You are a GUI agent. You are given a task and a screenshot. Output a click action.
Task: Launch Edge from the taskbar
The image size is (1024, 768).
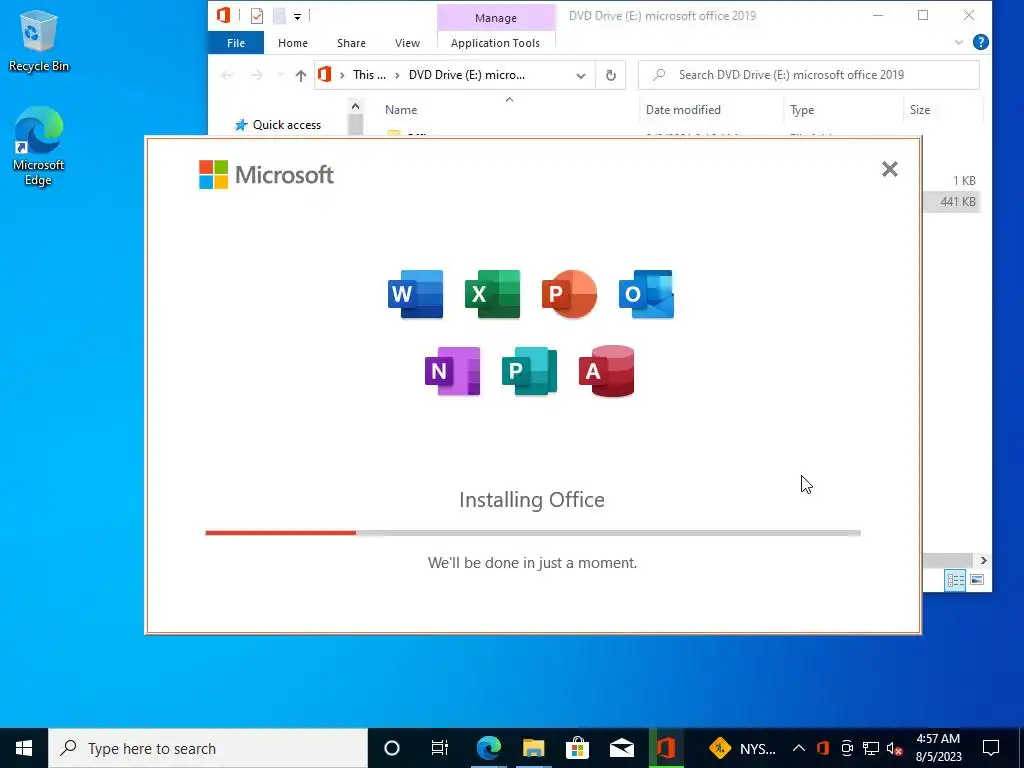488,748
